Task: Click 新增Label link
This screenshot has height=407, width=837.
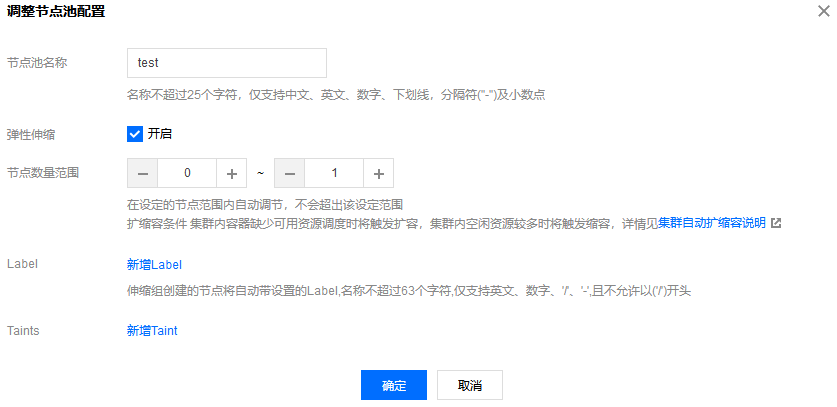Action: pos(154,264)
